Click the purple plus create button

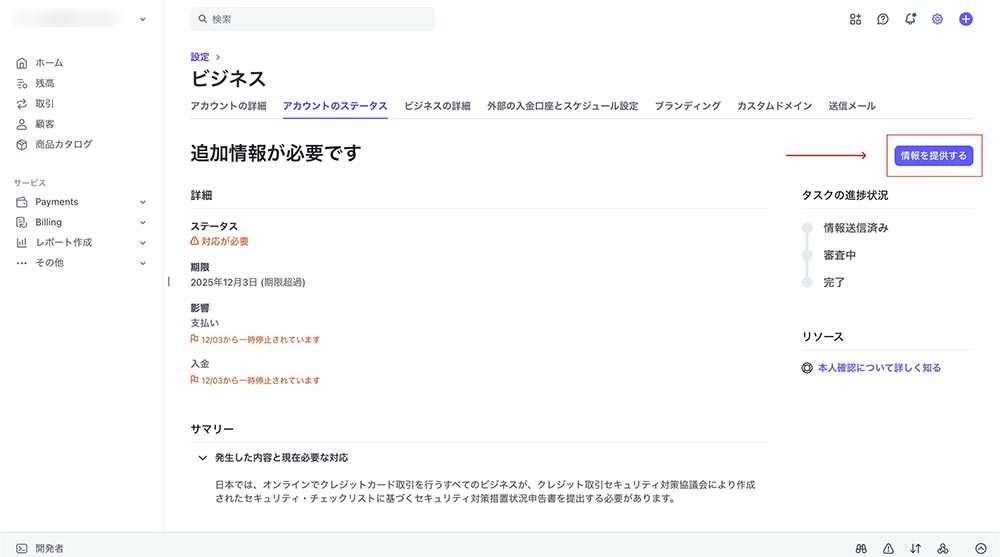966,19
